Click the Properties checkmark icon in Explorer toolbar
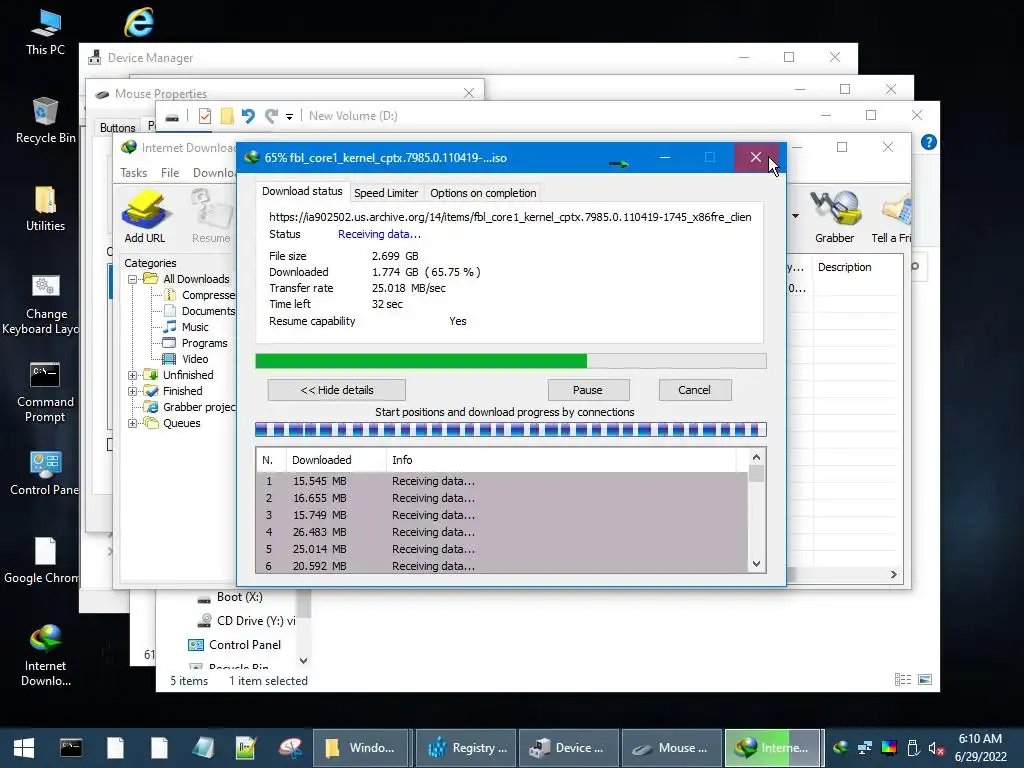This screenshot has width=1024, height=768. click(204, 116)
